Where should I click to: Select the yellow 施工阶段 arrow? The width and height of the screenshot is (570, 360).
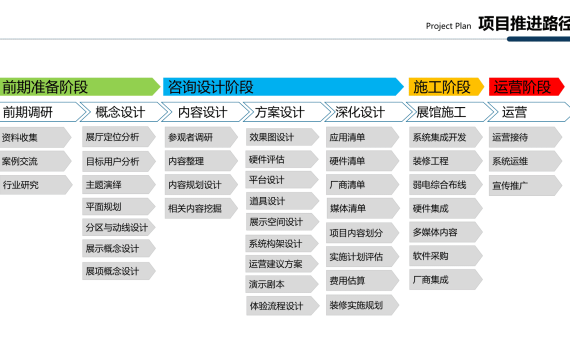coord(446,87)
